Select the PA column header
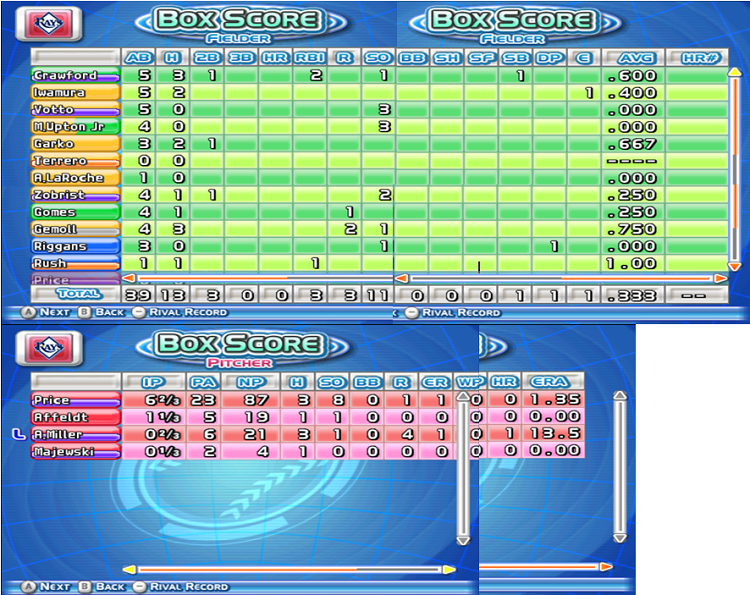Image resolution: width=750 pixels, height=595 pixels. click(x=204, y=382)
